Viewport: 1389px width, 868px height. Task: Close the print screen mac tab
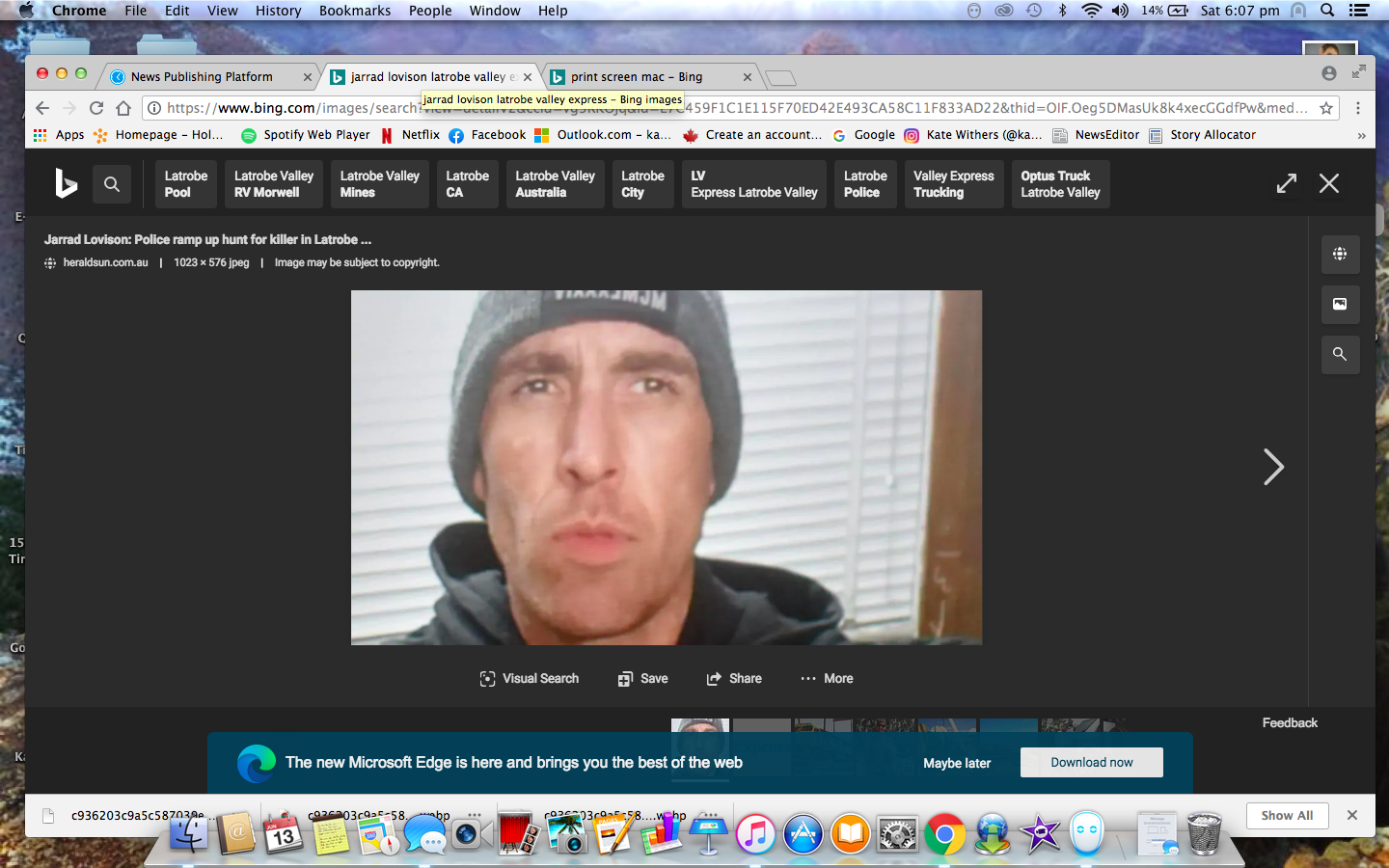pos(748,77)
